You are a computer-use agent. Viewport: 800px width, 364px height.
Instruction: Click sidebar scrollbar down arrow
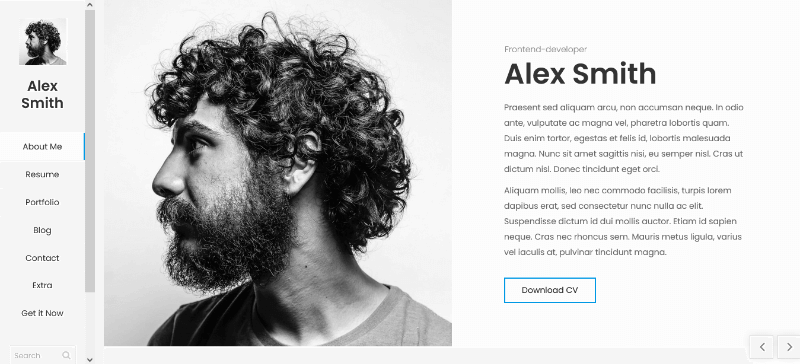90,359
